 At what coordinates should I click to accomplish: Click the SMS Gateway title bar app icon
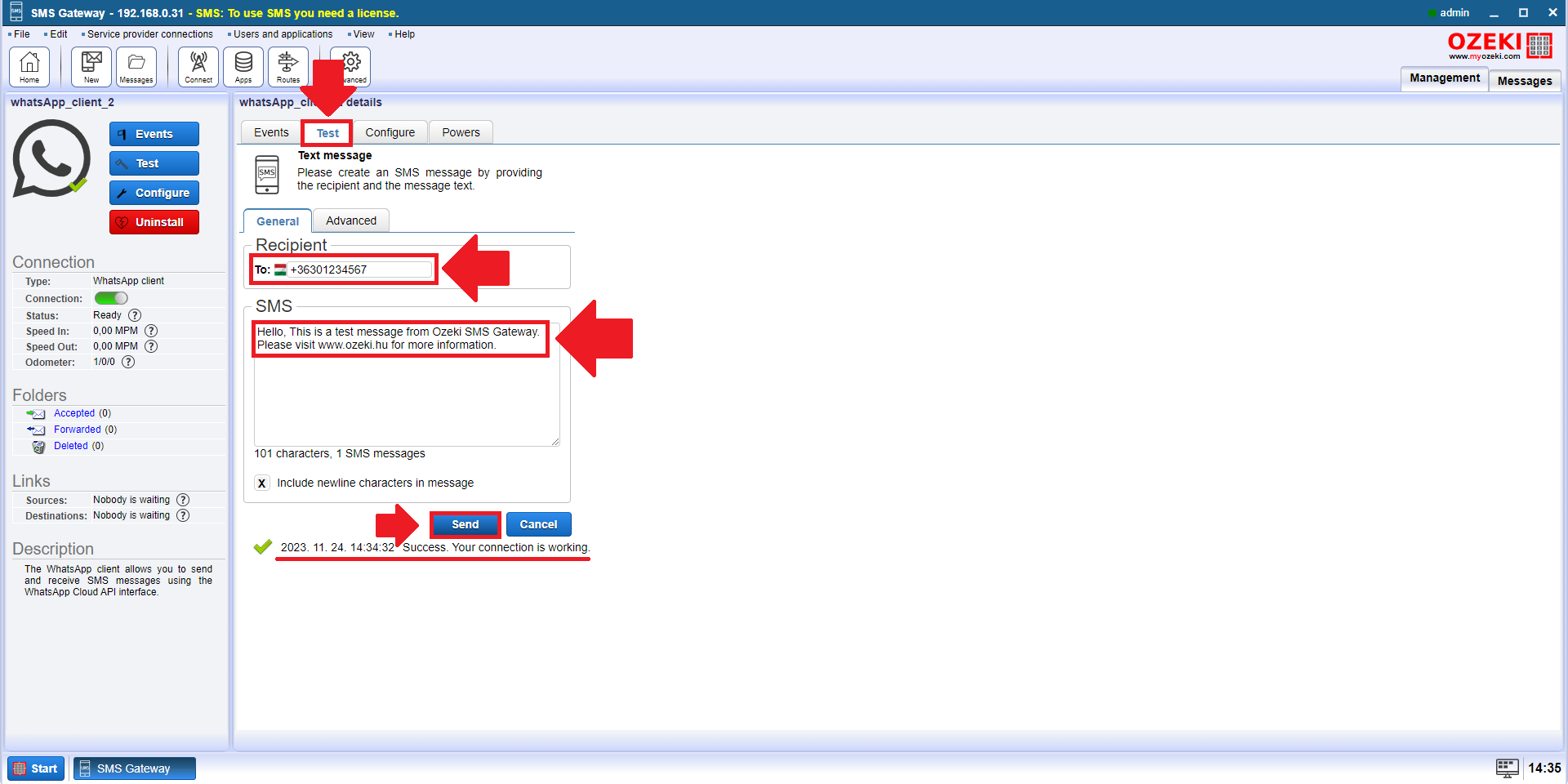(x=16, y=12)
